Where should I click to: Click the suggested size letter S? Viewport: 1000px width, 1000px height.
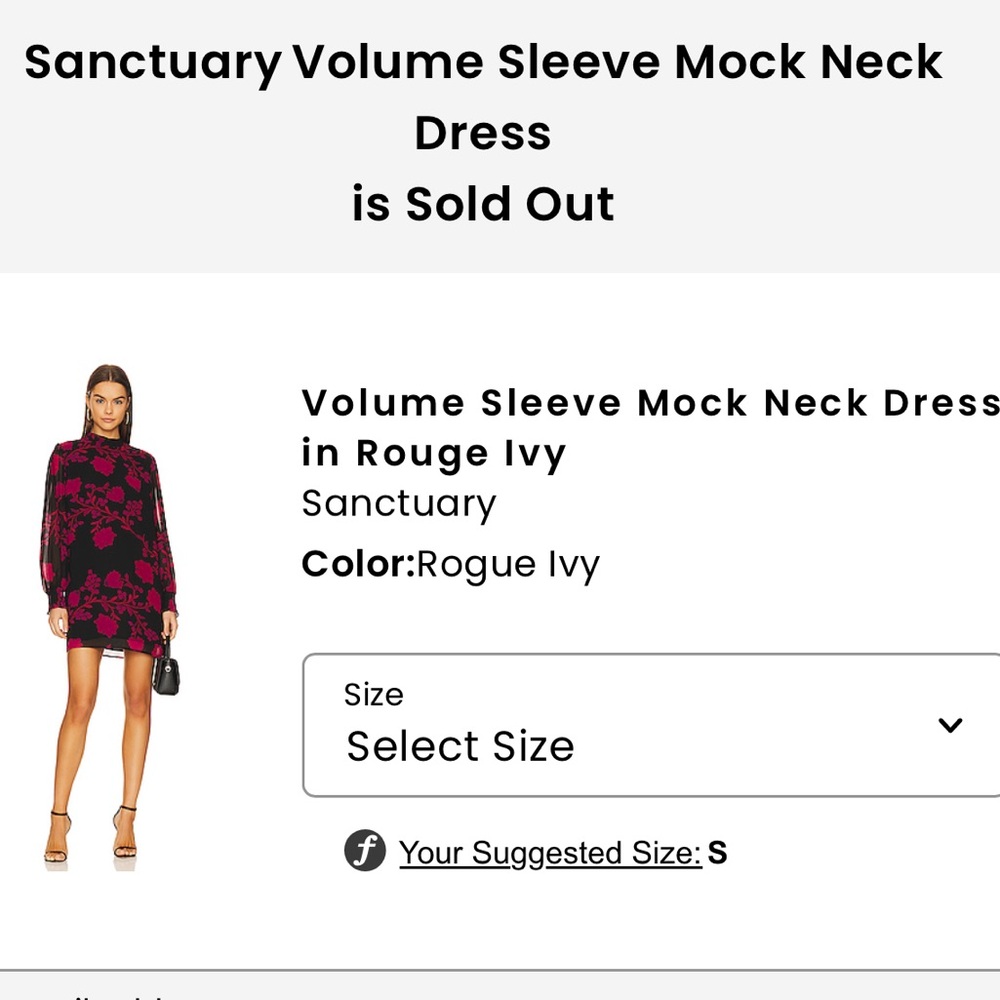pyautogui.click(x=715, y=852)
